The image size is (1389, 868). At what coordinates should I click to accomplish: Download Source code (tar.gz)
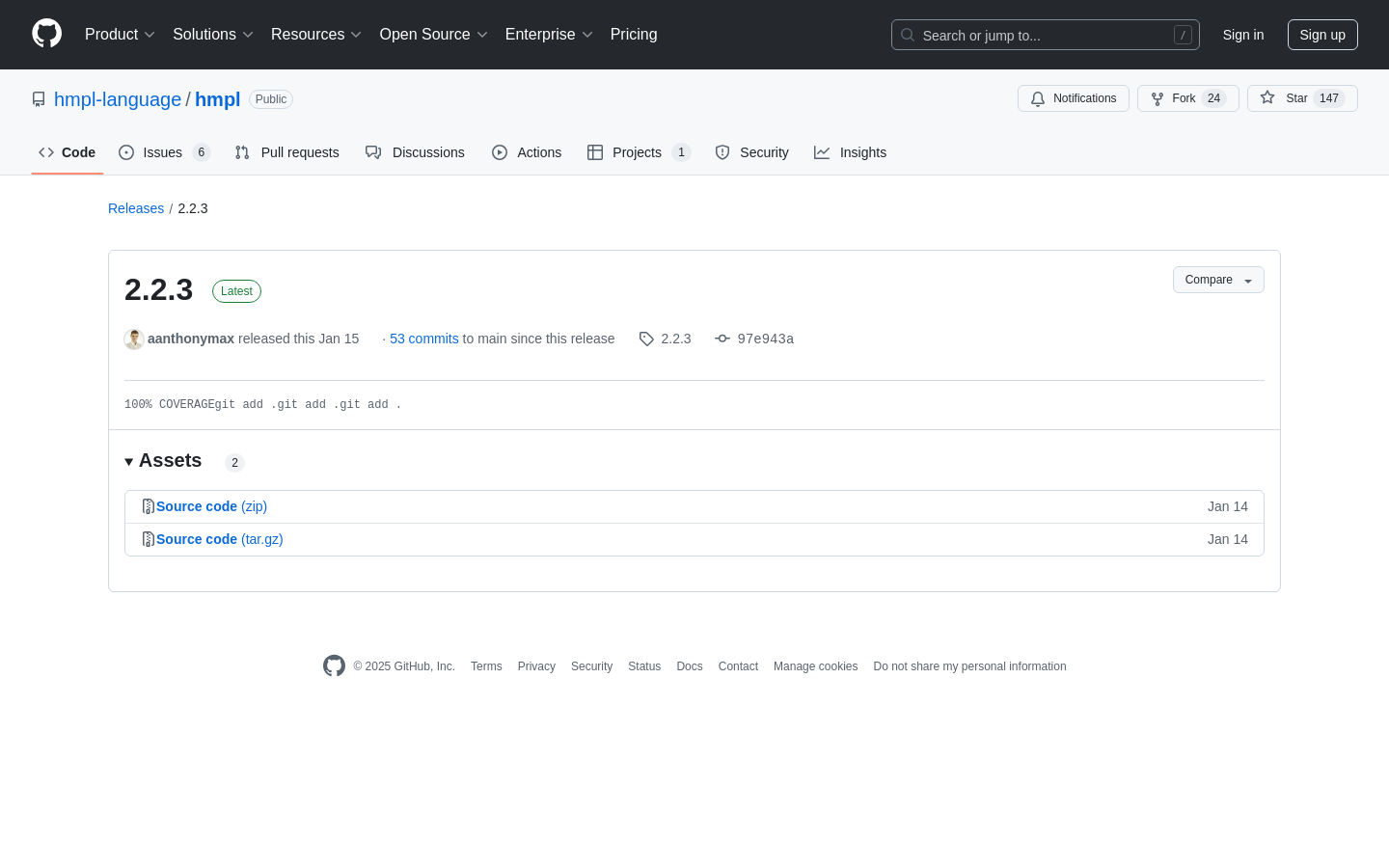coord(220,539)
